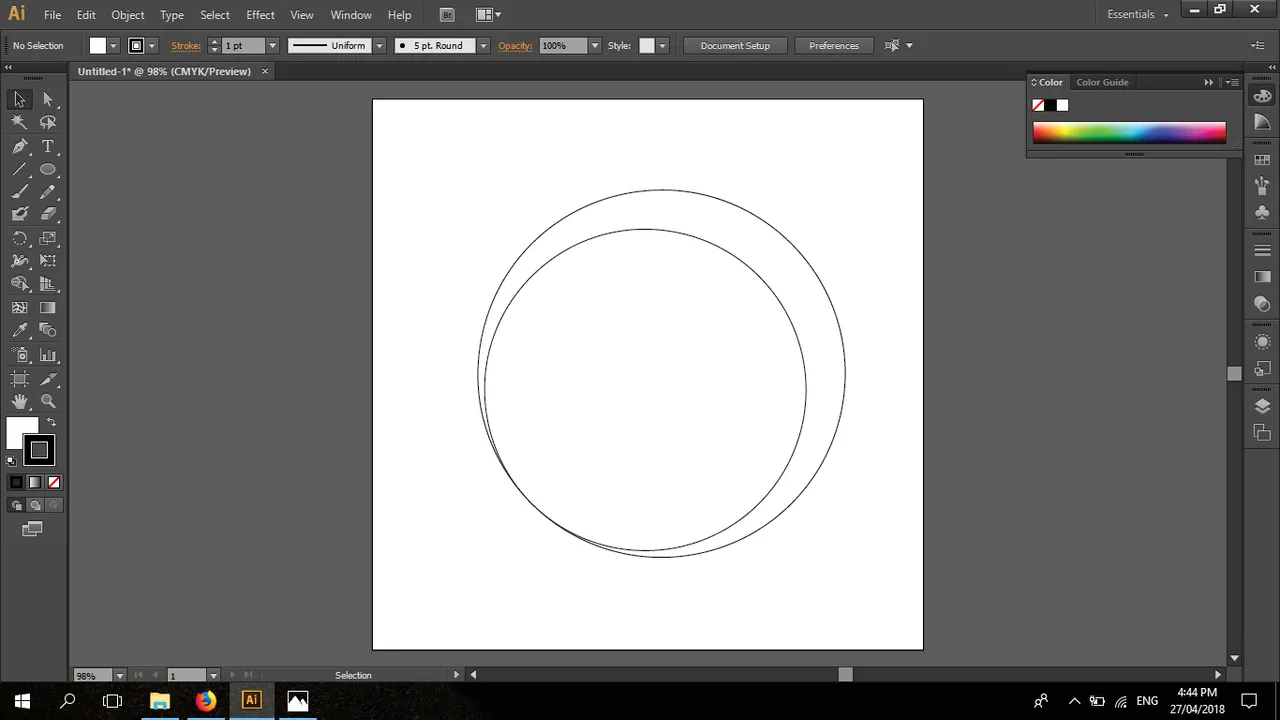1280x720 pixels.
Task: Select the Ellipse tool
Action: (48, 169)
